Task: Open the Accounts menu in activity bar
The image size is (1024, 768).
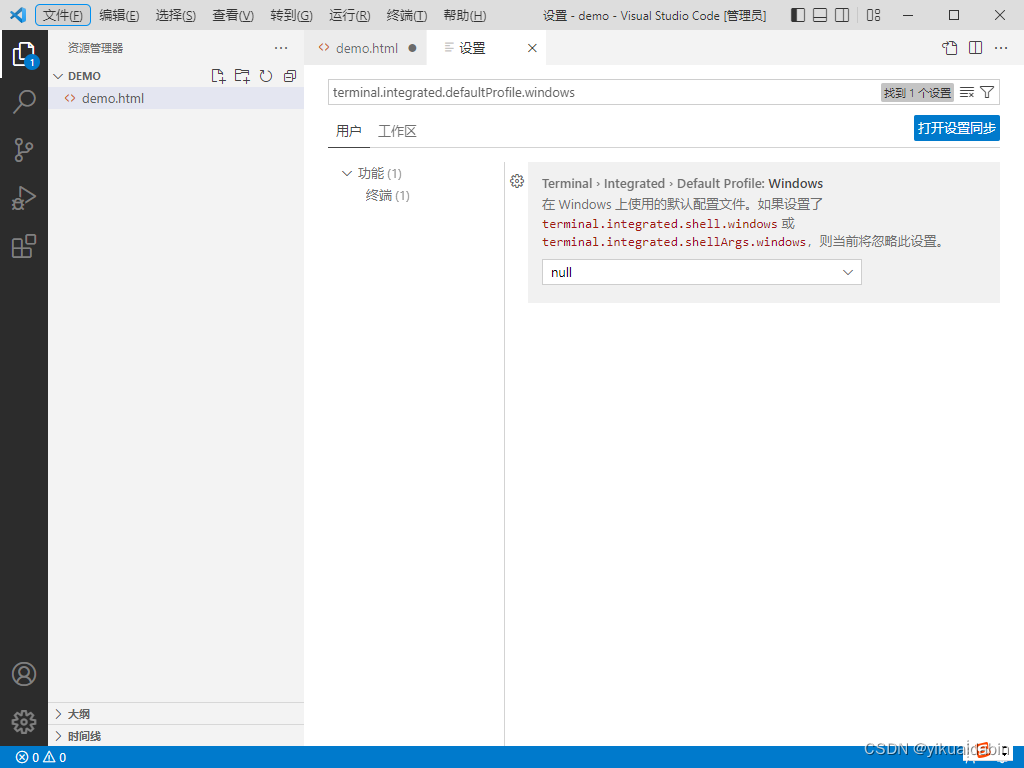Action: 24,674
